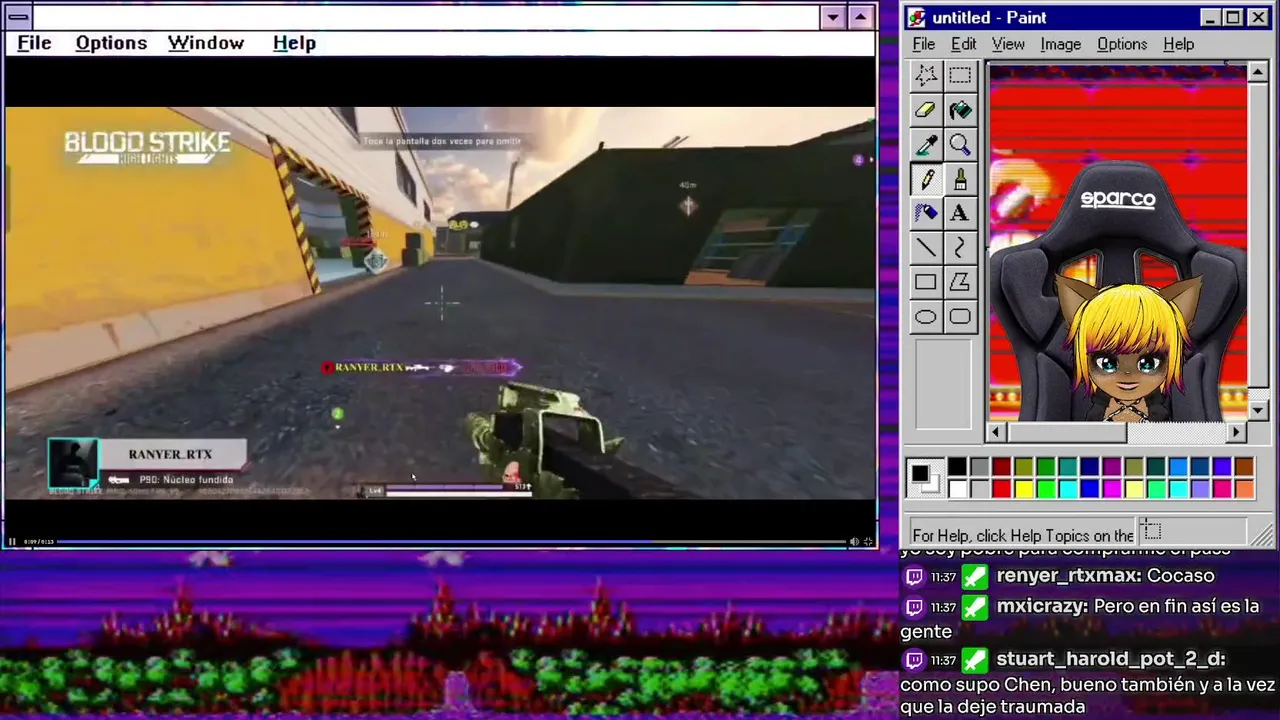Open Paint's Options menu
Viewport: 1280px width, 720px height.
tap(1122, 44)
